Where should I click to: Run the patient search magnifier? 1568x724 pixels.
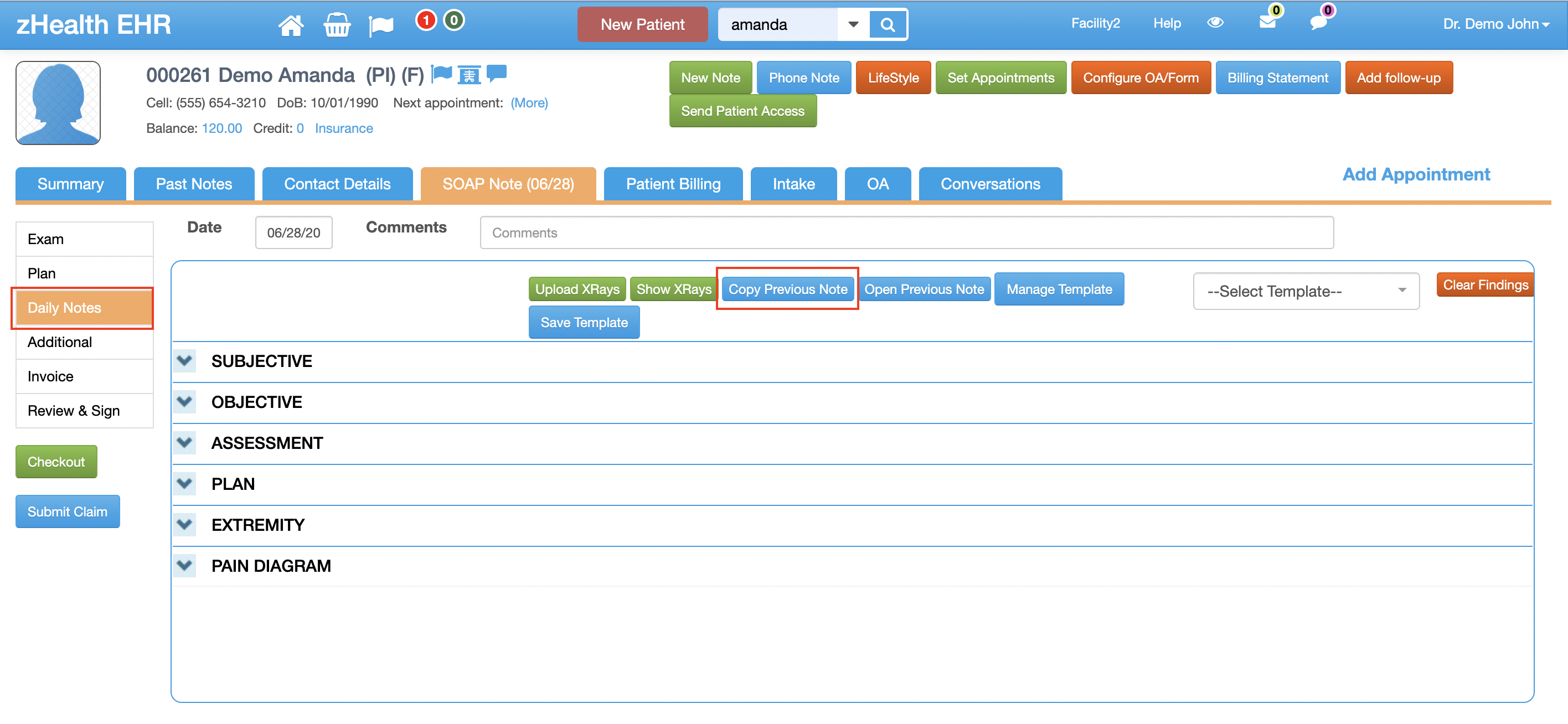point(888,24)
